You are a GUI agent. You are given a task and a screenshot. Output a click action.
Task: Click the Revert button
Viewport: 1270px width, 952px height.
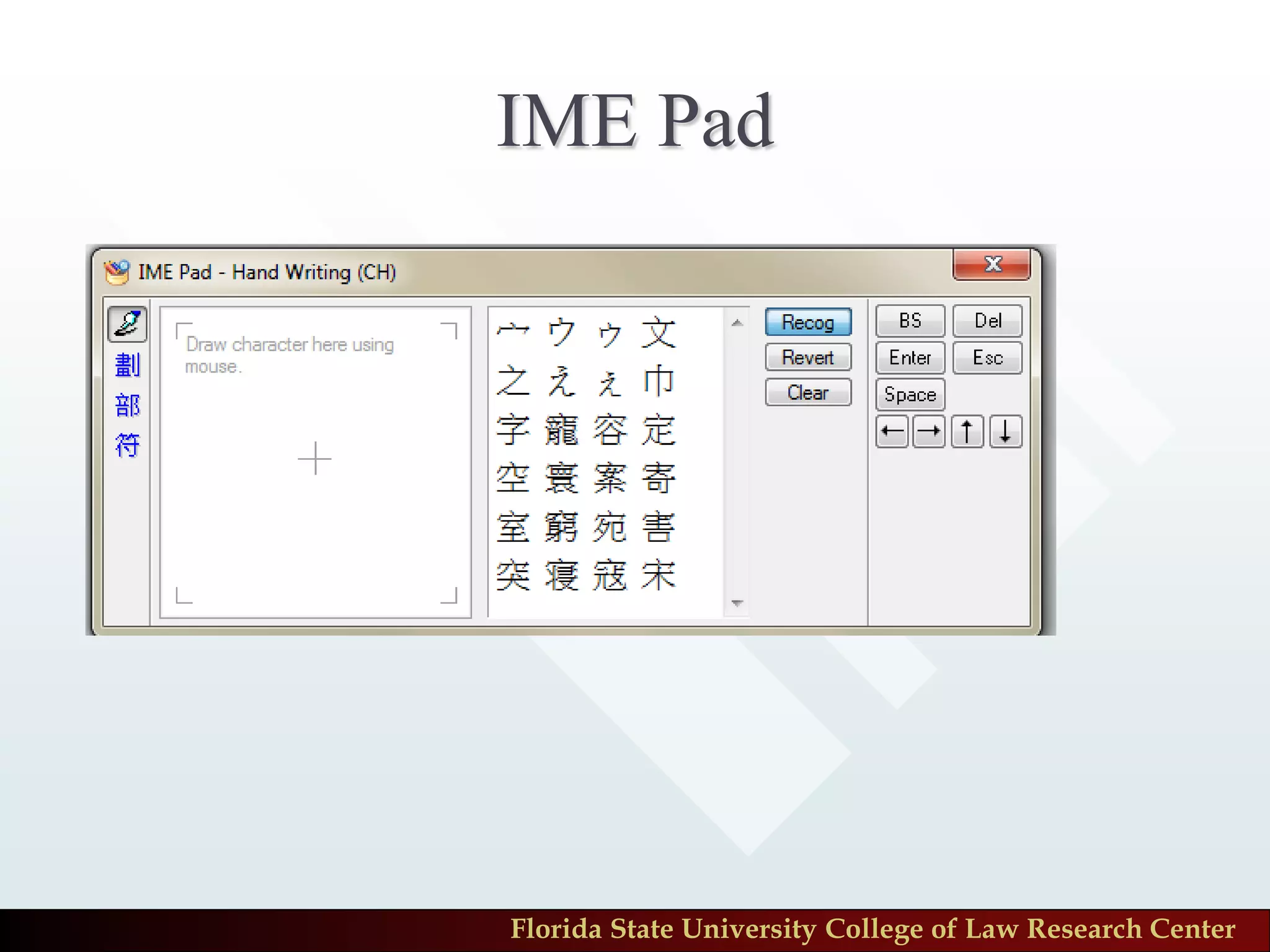(x=808, y=358)
